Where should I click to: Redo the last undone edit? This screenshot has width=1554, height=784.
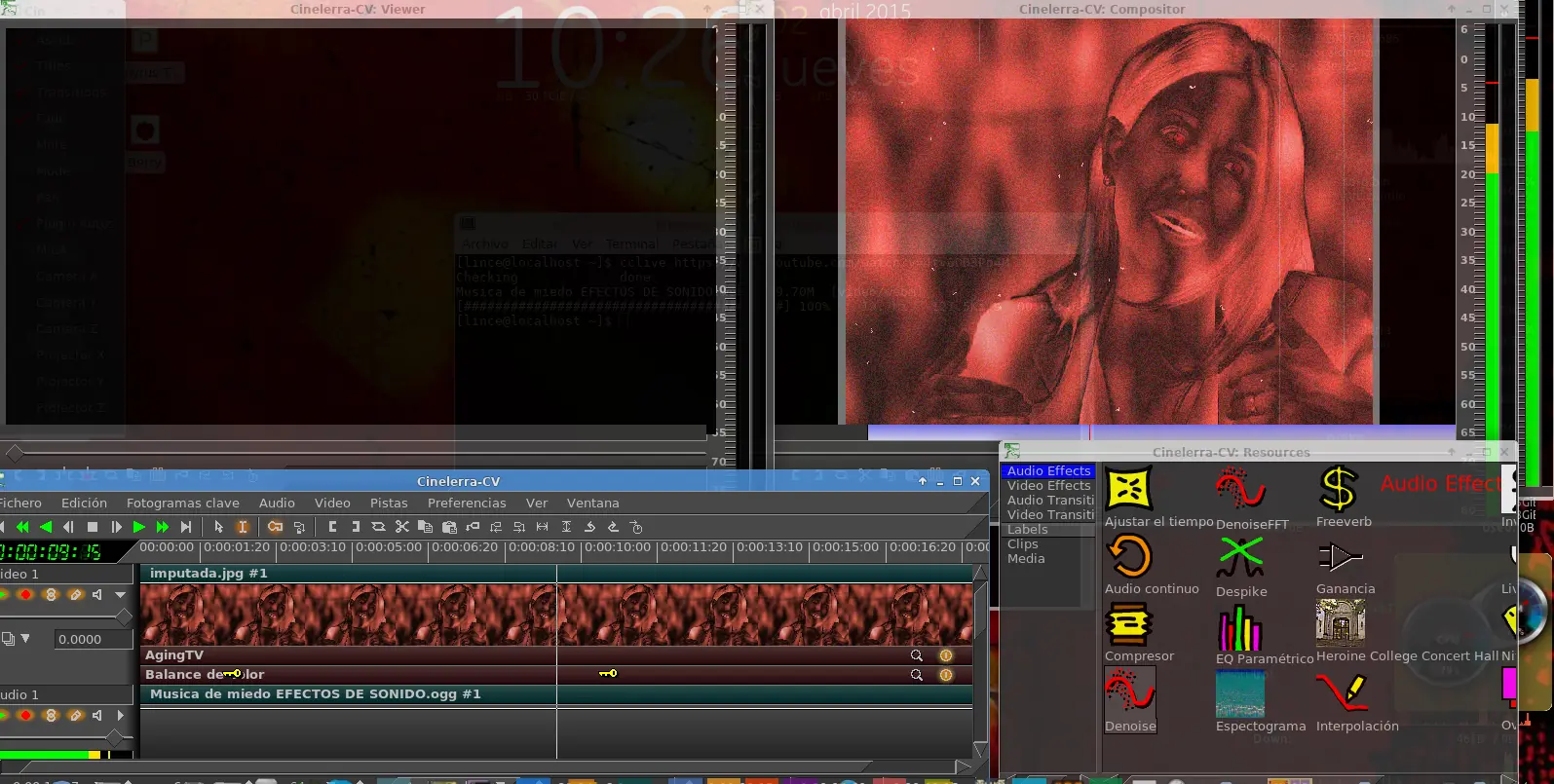point(613,527)
